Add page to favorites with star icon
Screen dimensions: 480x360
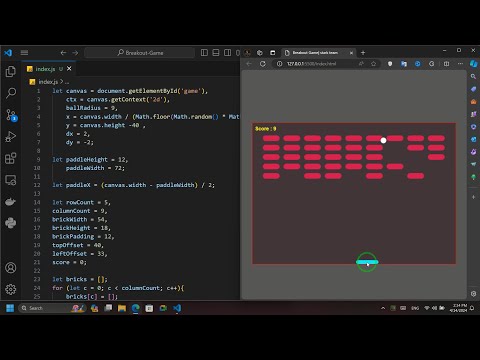(x=374, y=64)
